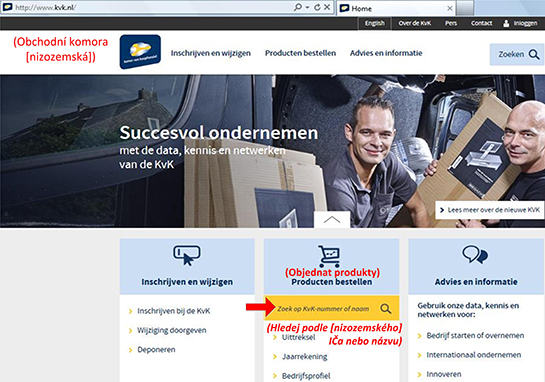Open the Lees meer over de nieuwe KvK link

point(489,210)
